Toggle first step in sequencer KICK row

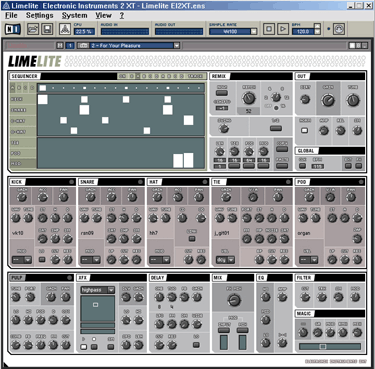tap(43, 99)
